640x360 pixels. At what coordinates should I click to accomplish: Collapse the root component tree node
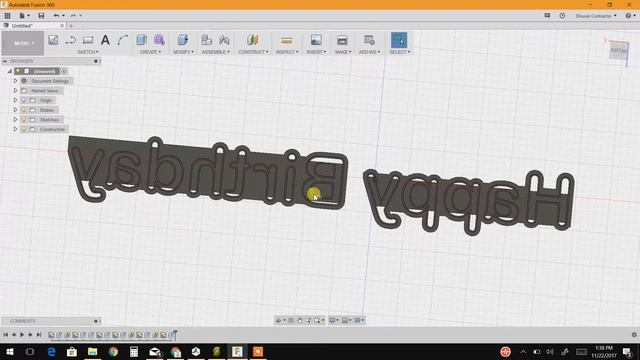[x=9, y=71]
